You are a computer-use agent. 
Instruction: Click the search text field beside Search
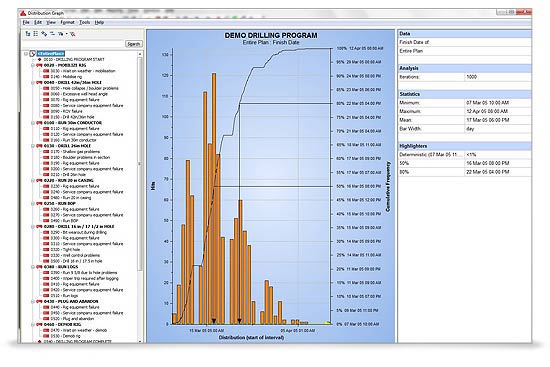coord(73,44)
